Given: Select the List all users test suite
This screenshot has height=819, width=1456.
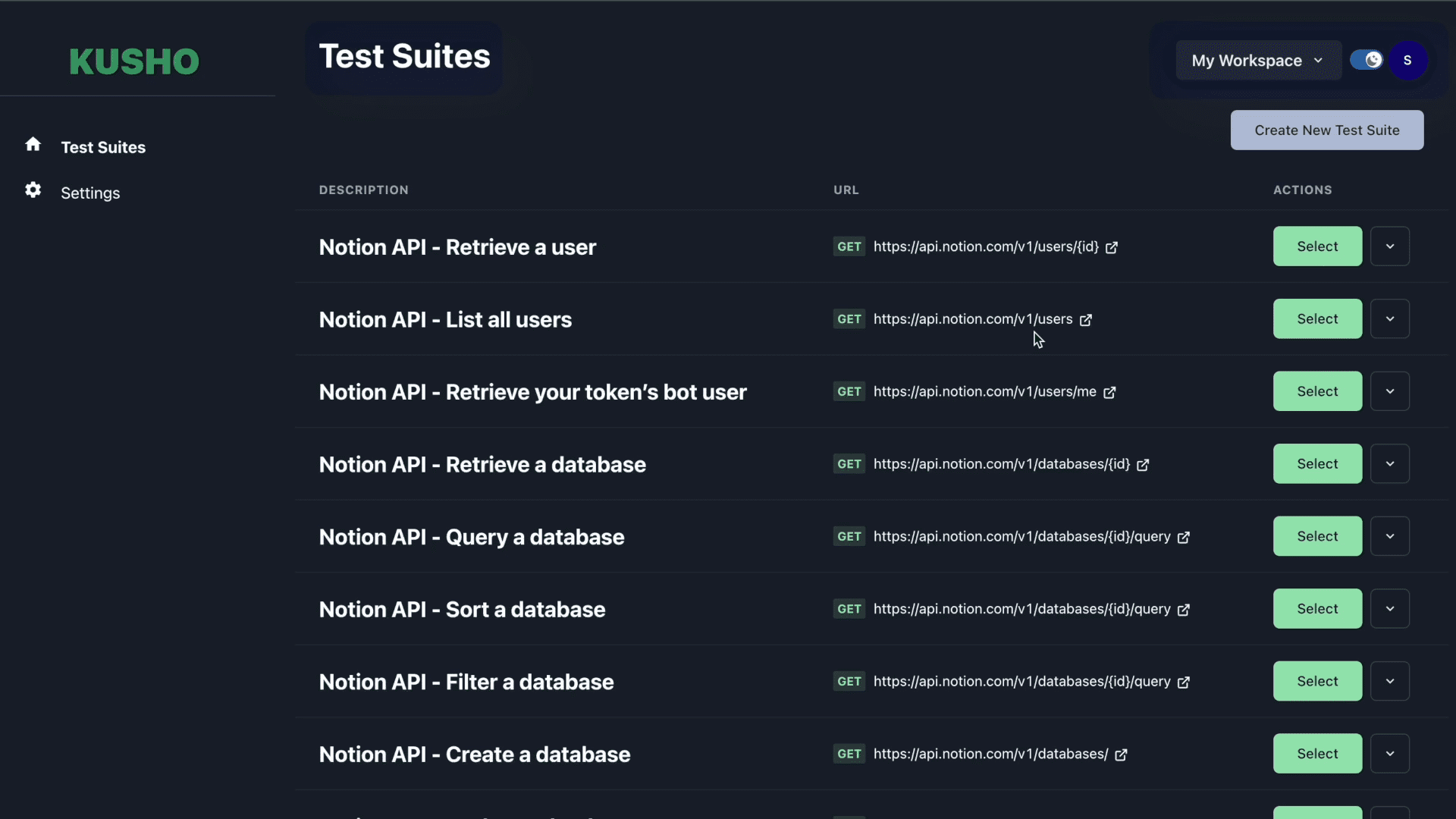Looking at the screenshot, I should [1317, 318].
